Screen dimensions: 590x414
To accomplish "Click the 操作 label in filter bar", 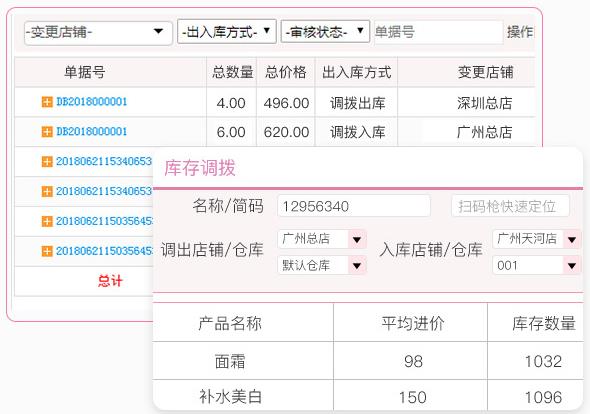I will pos(520,32).
